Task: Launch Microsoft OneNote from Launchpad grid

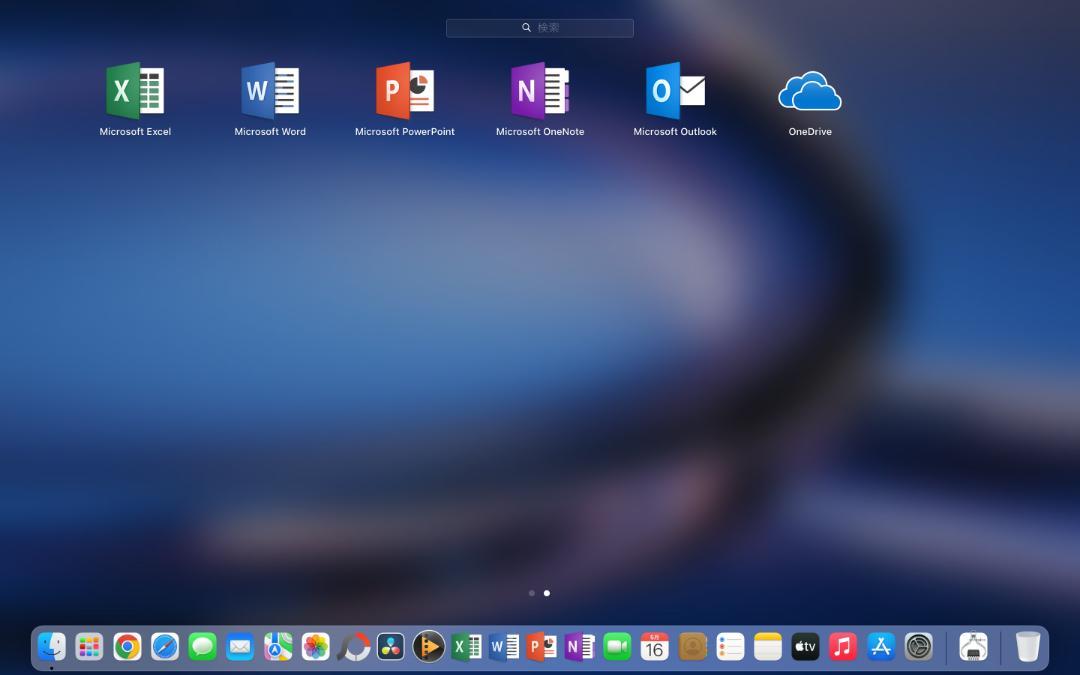Action: point(540,90)
